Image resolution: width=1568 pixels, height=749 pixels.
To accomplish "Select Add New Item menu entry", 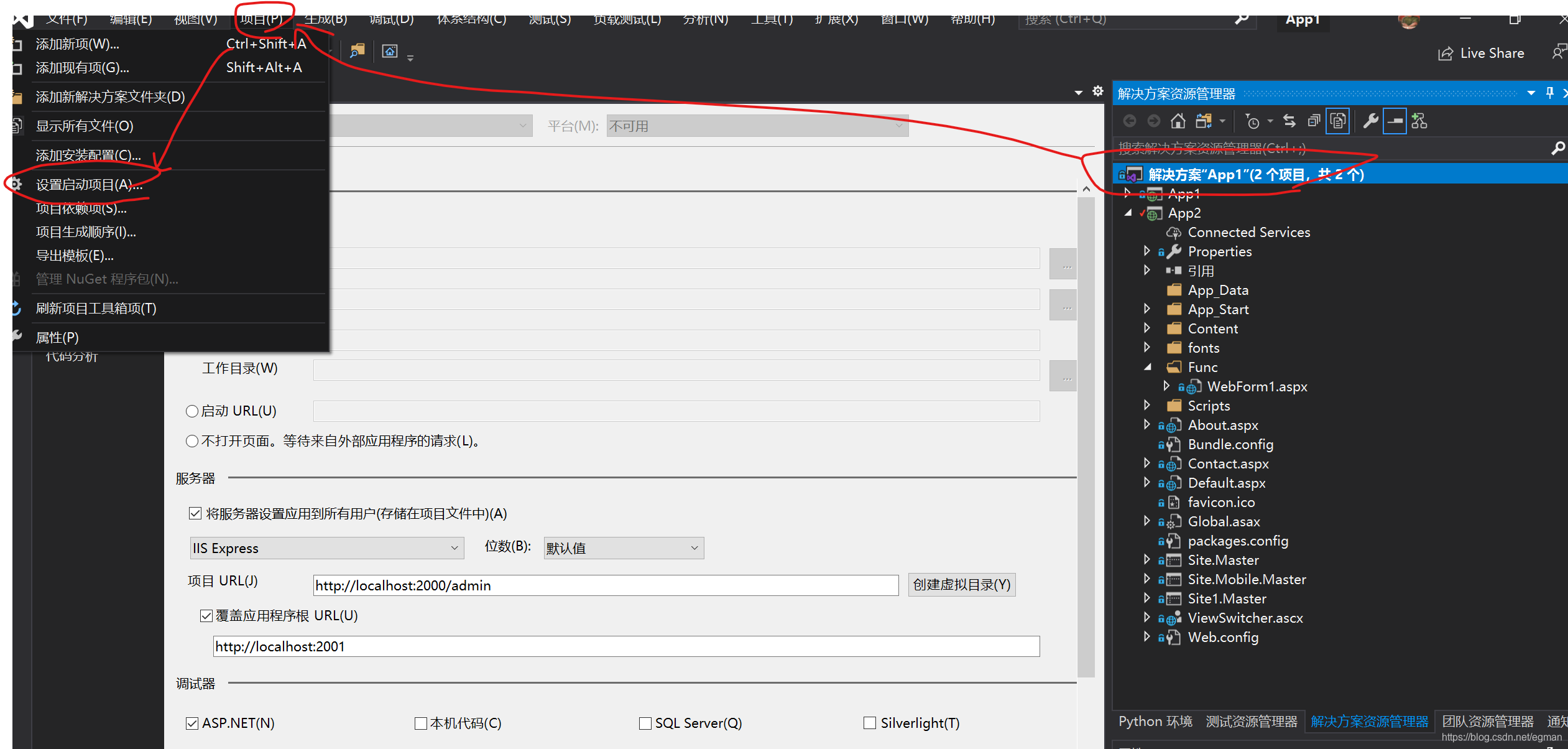I will [x=78, y=44].
